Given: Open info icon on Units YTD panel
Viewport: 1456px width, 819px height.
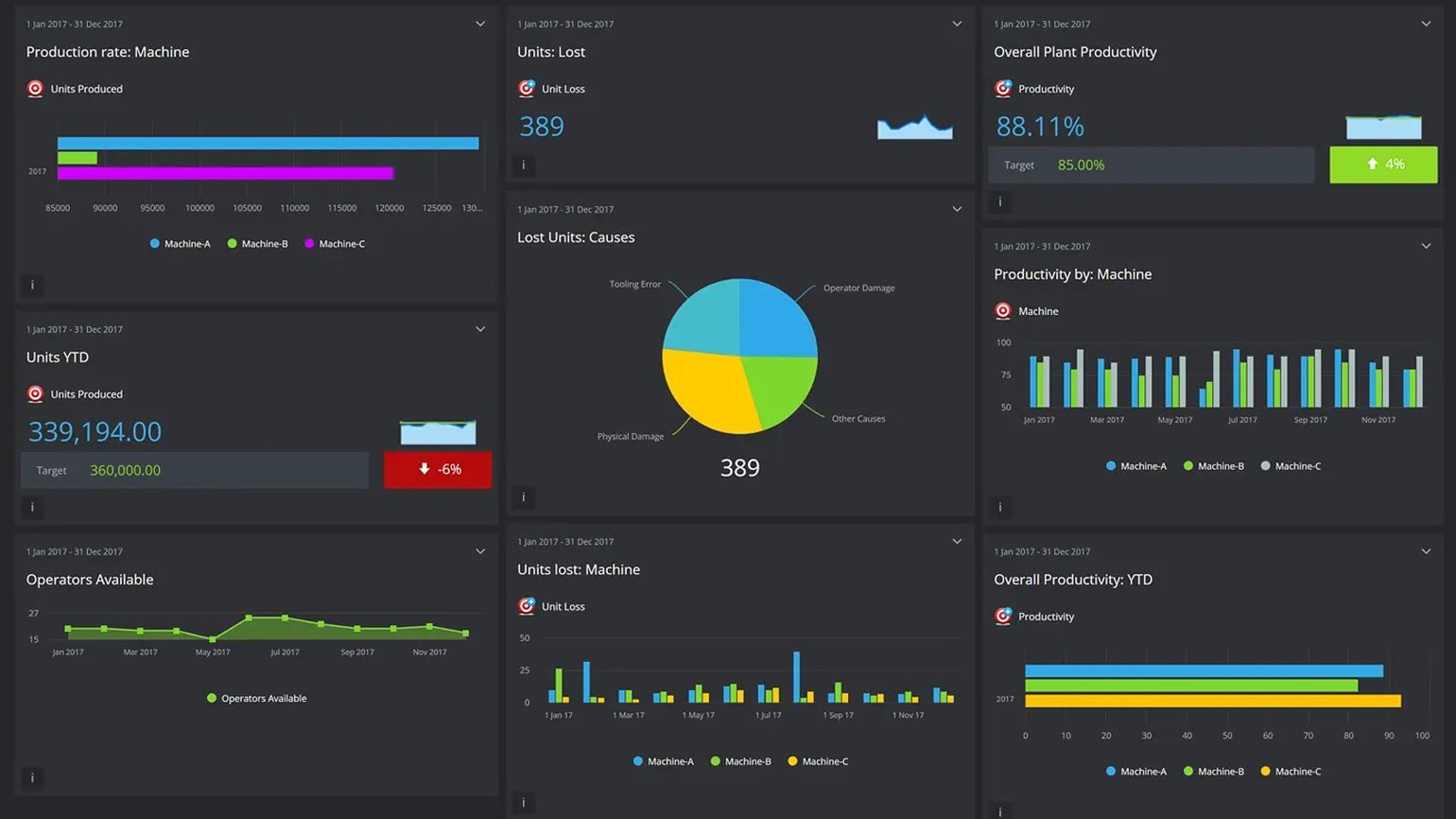Looking at the screenshot, I should 32,507.
